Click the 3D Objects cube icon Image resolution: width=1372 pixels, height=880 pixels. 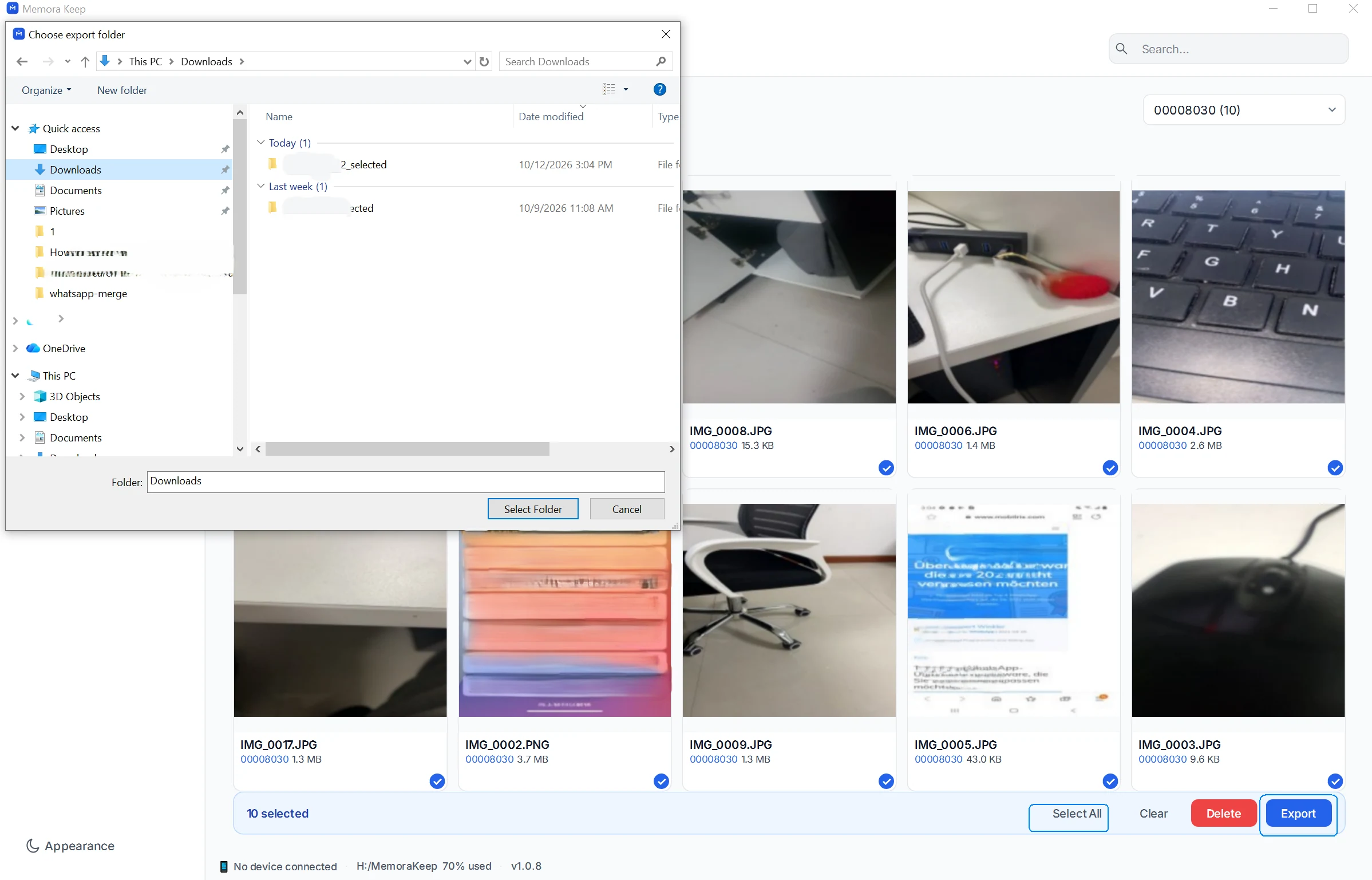39,396
